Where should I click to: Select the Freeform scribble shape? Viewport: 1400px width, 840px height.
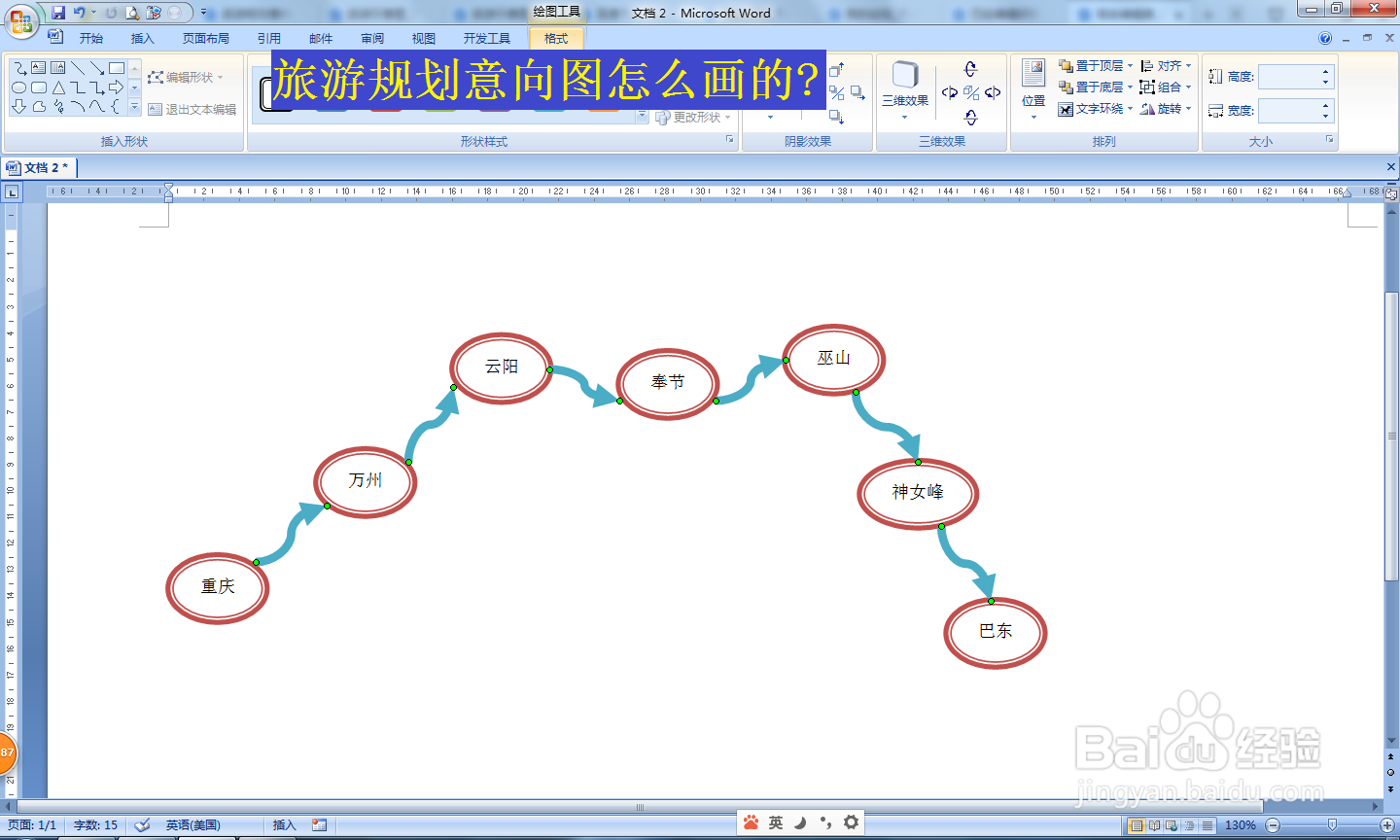point(58,107)
